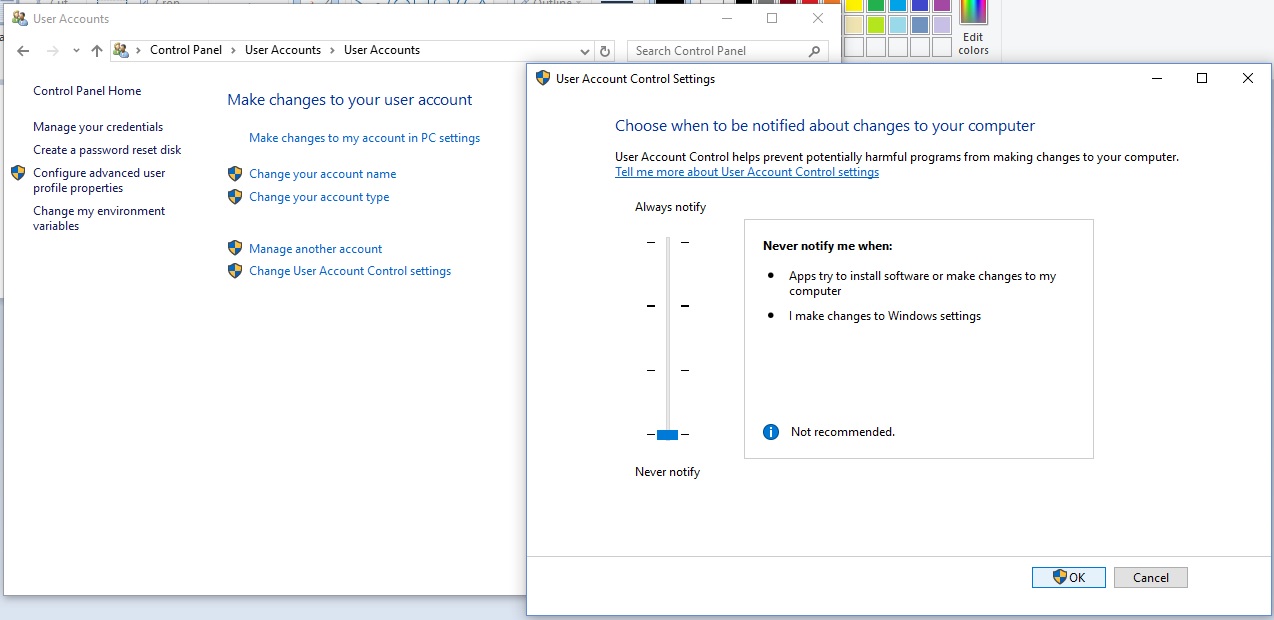Set UAC slider to second tick from top
The height and width of the screenshot is (620, 1274).
pyautogui.click(x=667, y=306)
